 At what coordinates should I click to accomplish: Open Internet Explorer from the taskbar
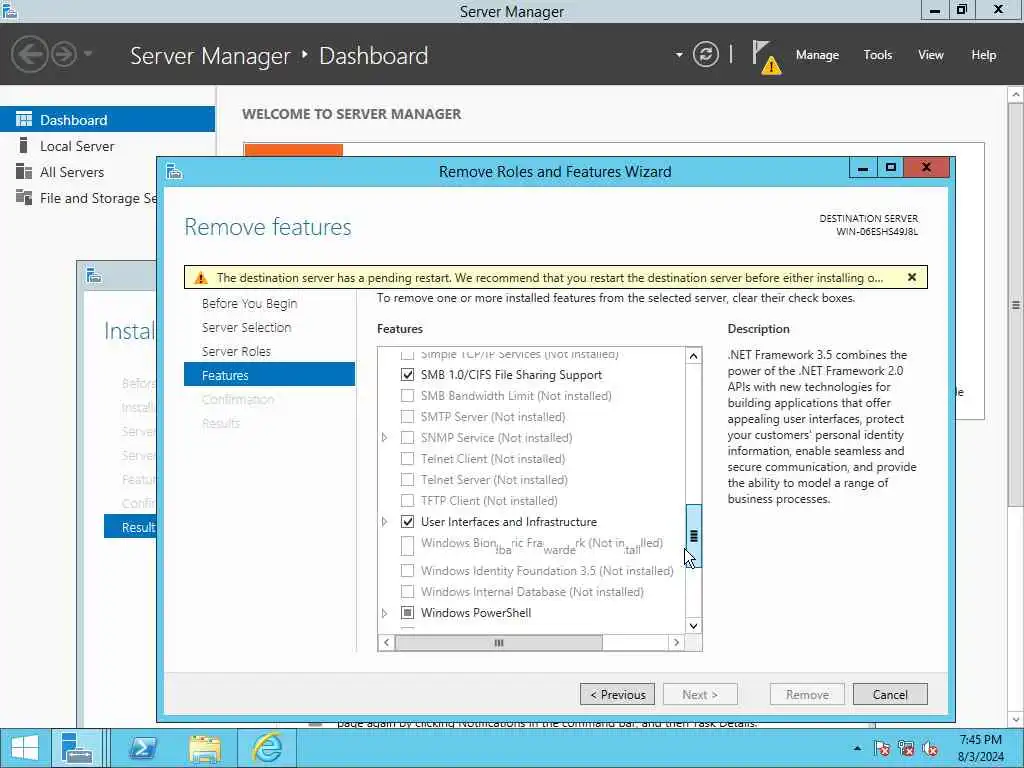268,748
